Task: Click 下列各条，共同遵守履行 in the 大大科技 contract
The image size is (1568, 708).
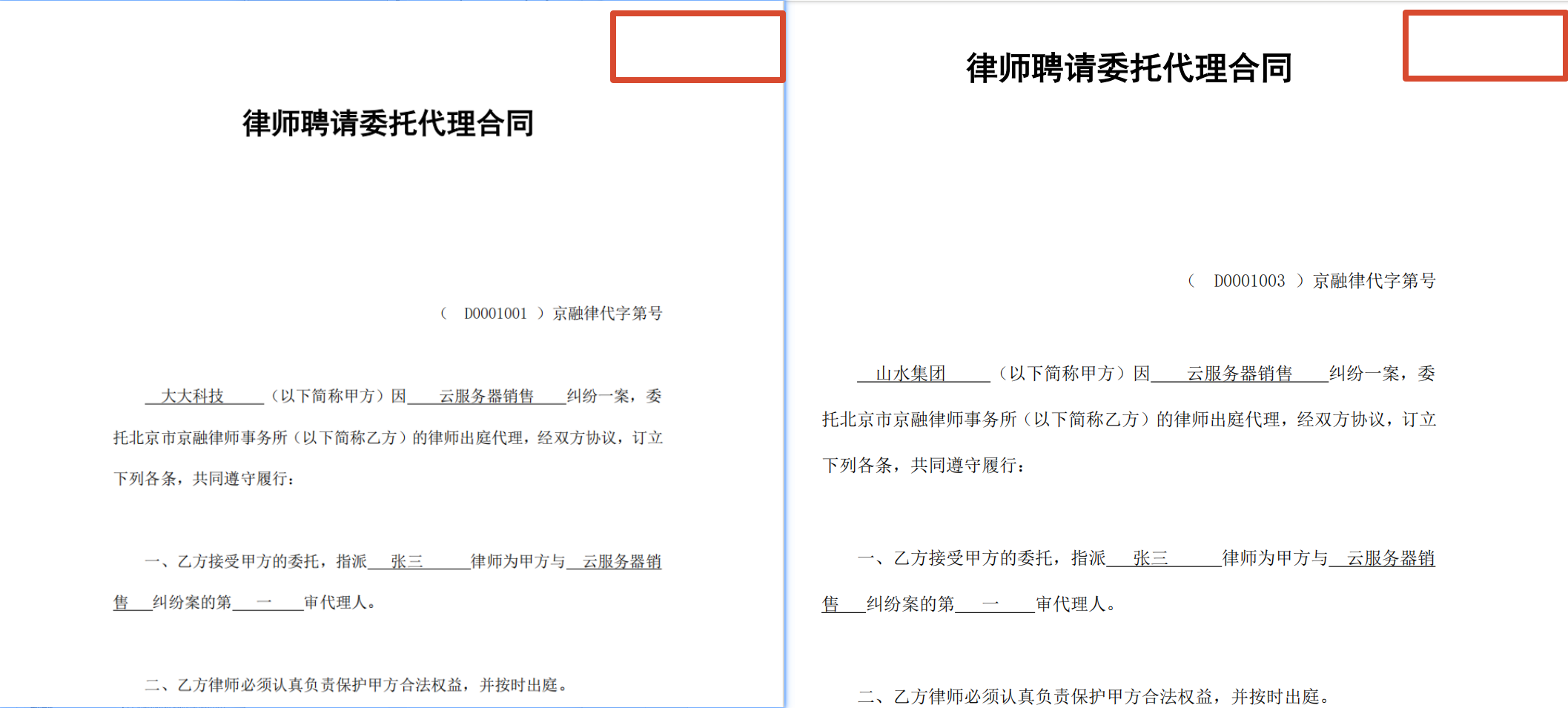Action: [x=201, y=478]
